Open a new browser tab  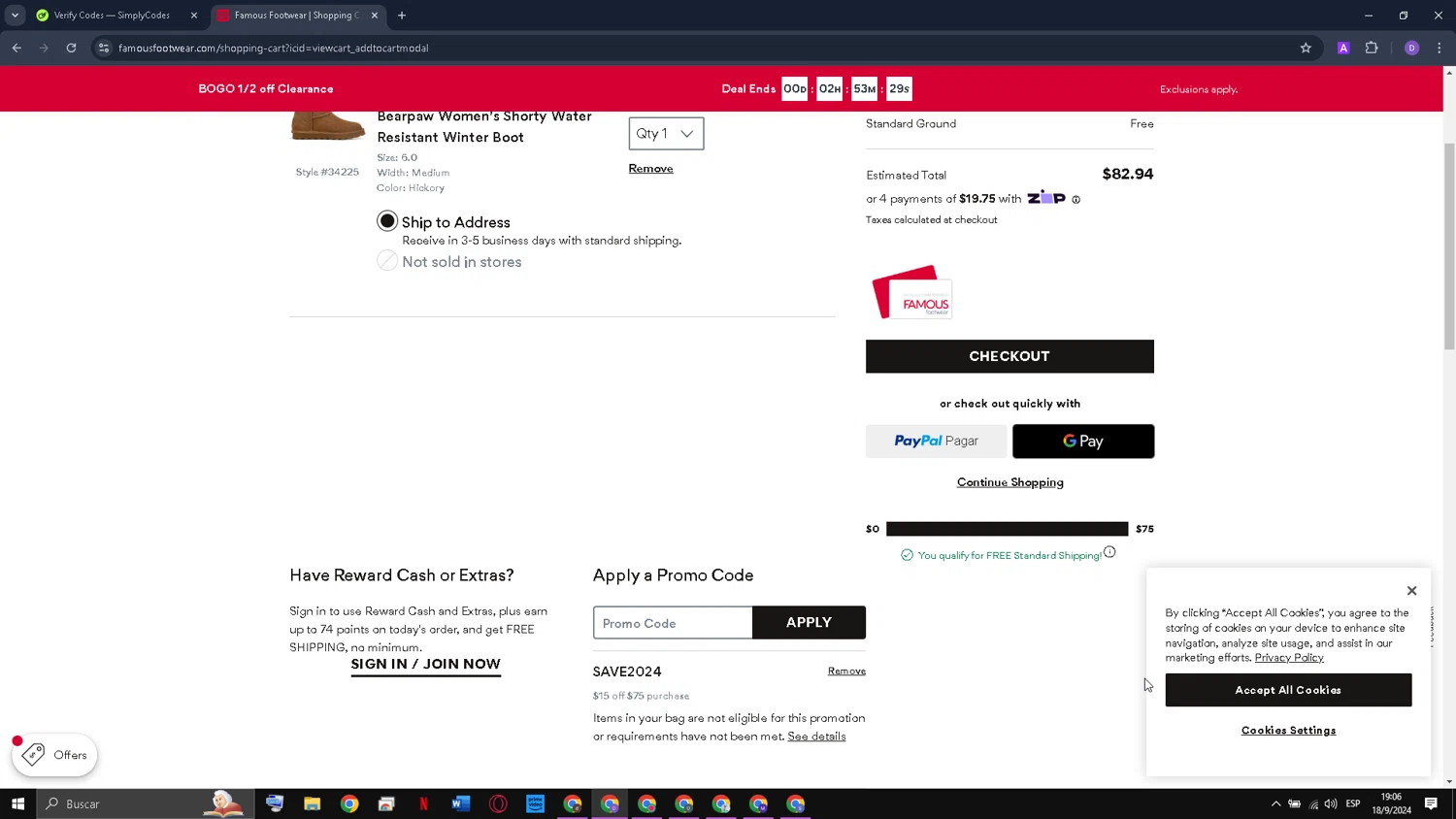[x=402, y=16]
